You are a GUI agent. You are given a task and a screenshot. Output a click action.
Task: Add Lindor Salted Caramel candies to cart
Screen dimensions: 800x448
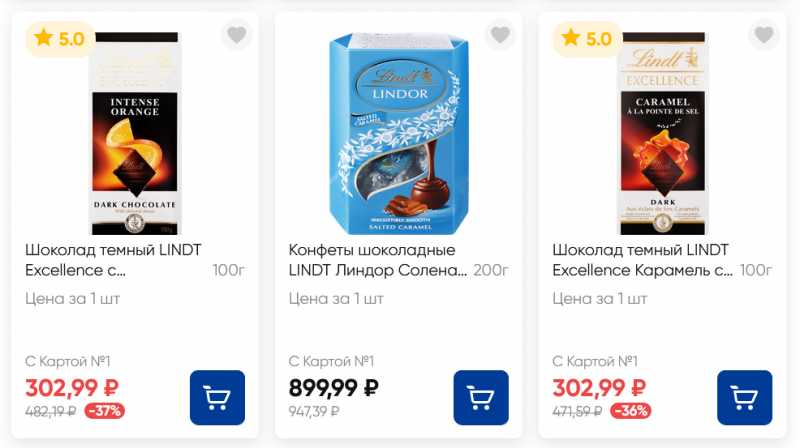point(481,398)
